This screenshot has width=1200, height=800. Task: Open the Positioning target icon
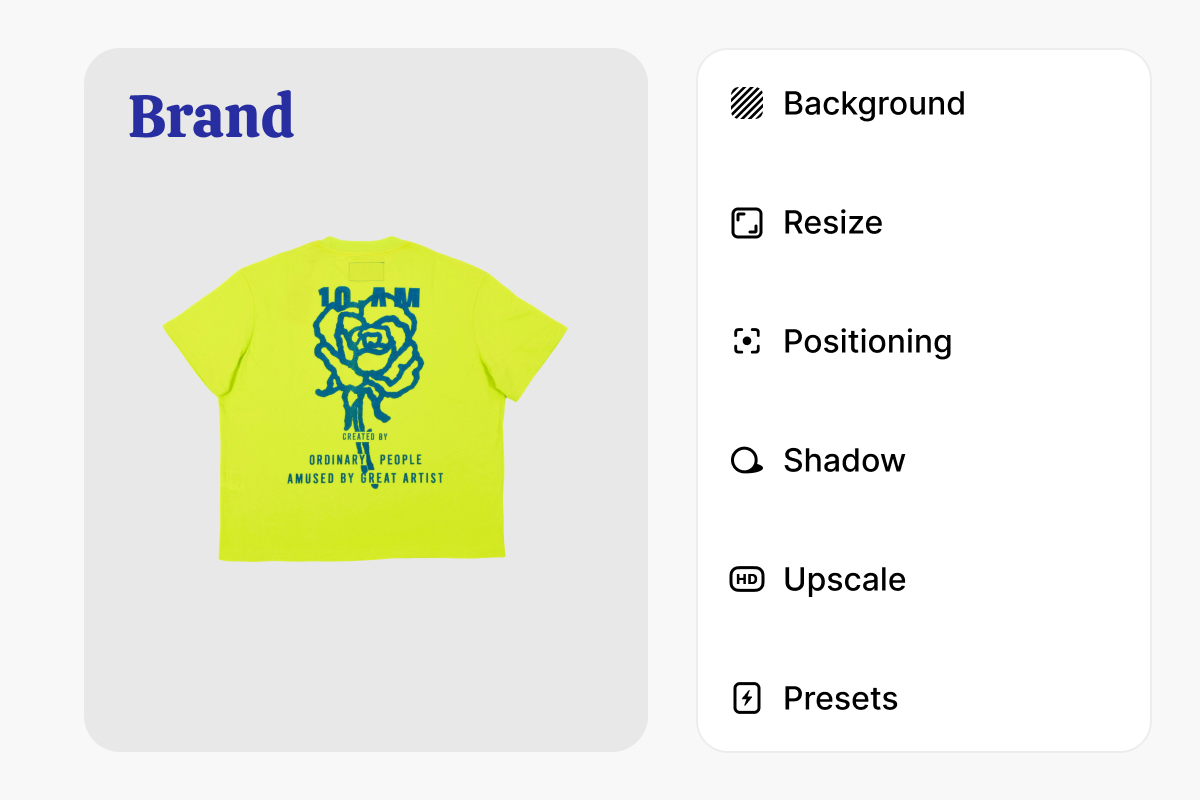[x=747, y=341]
